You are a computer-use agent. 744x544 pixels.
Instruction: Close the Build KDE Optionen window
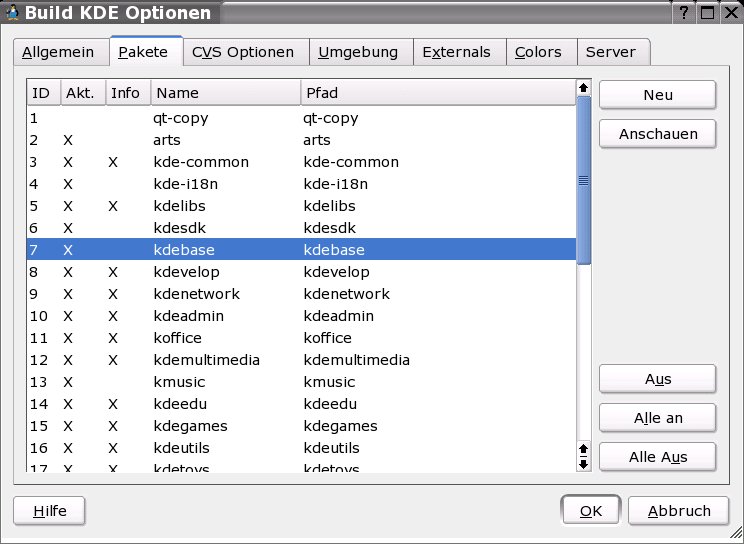click(731, 13)
